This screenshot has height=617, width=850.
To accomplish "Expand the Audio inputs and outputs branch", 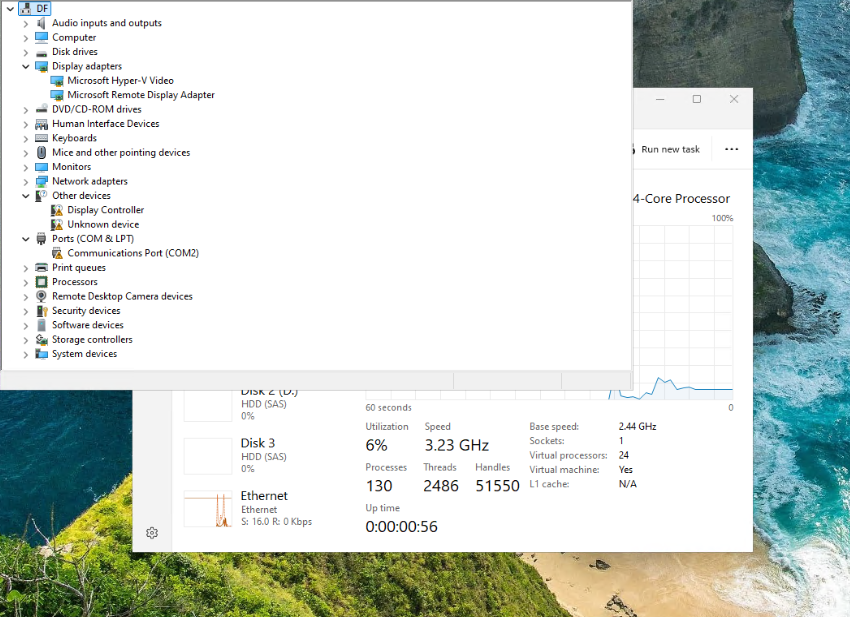I will coord(25,23).
